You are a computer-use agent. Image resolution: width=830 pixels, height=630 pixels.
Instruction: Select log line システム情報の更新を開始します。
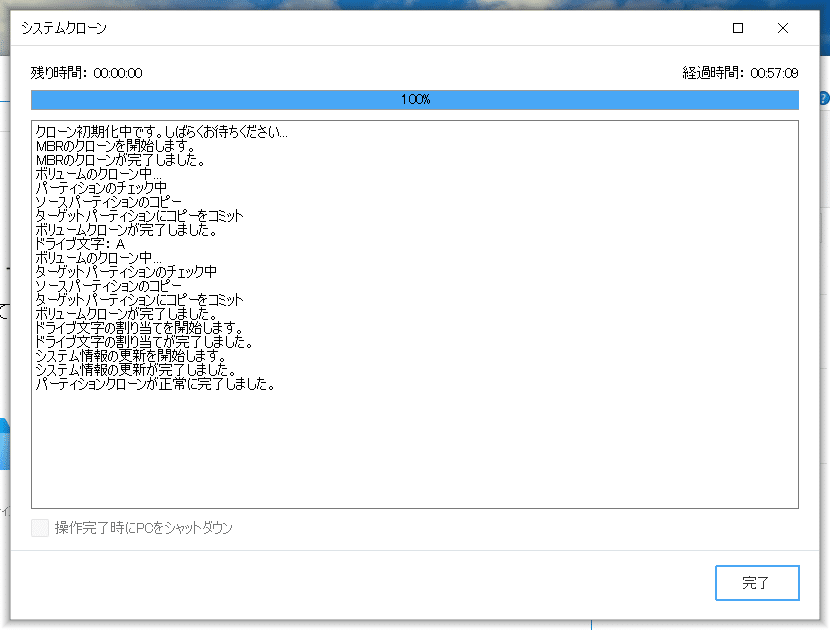click(131, 356)
